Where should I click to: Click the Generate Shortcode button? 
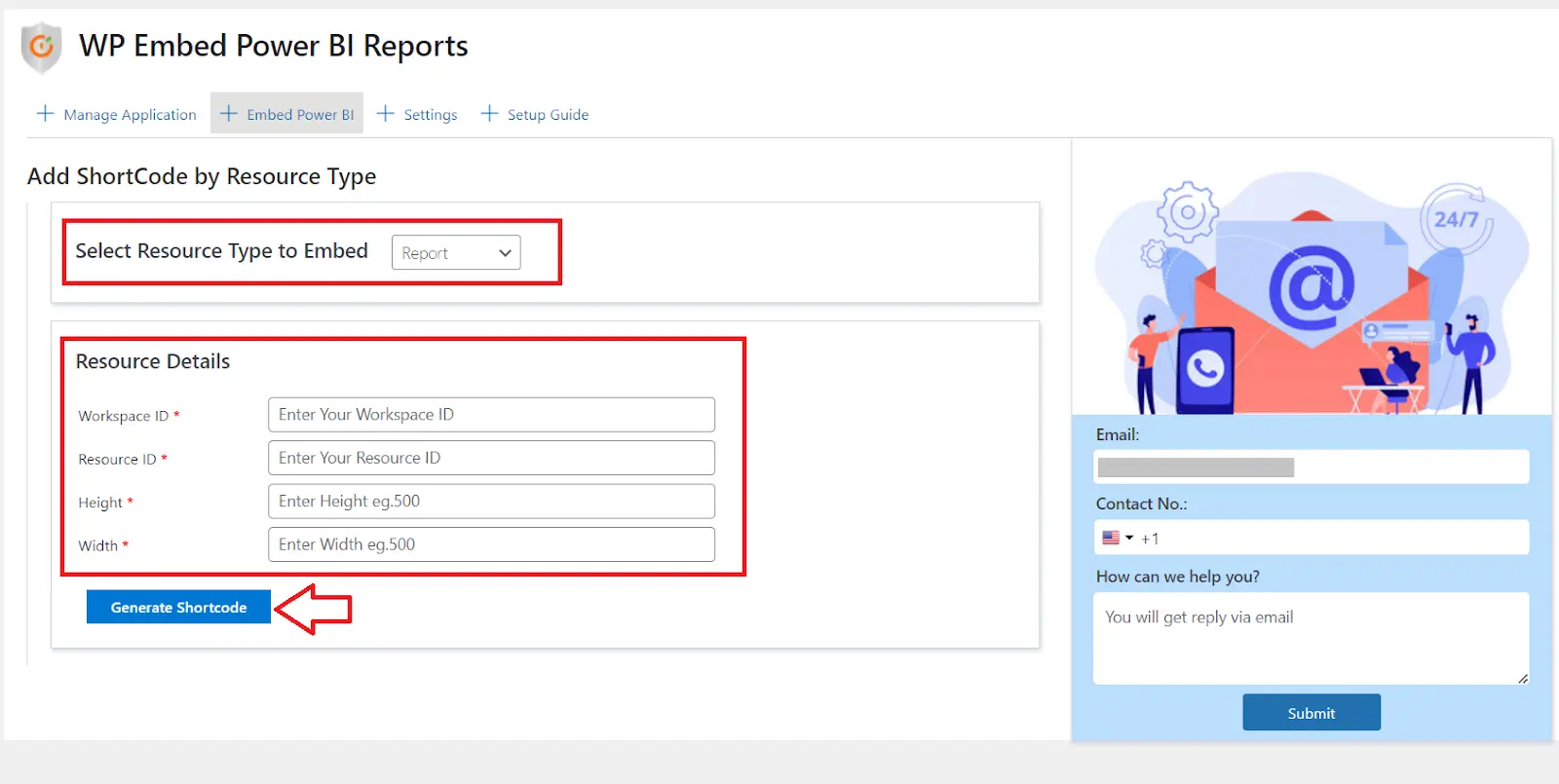[178, 607]
